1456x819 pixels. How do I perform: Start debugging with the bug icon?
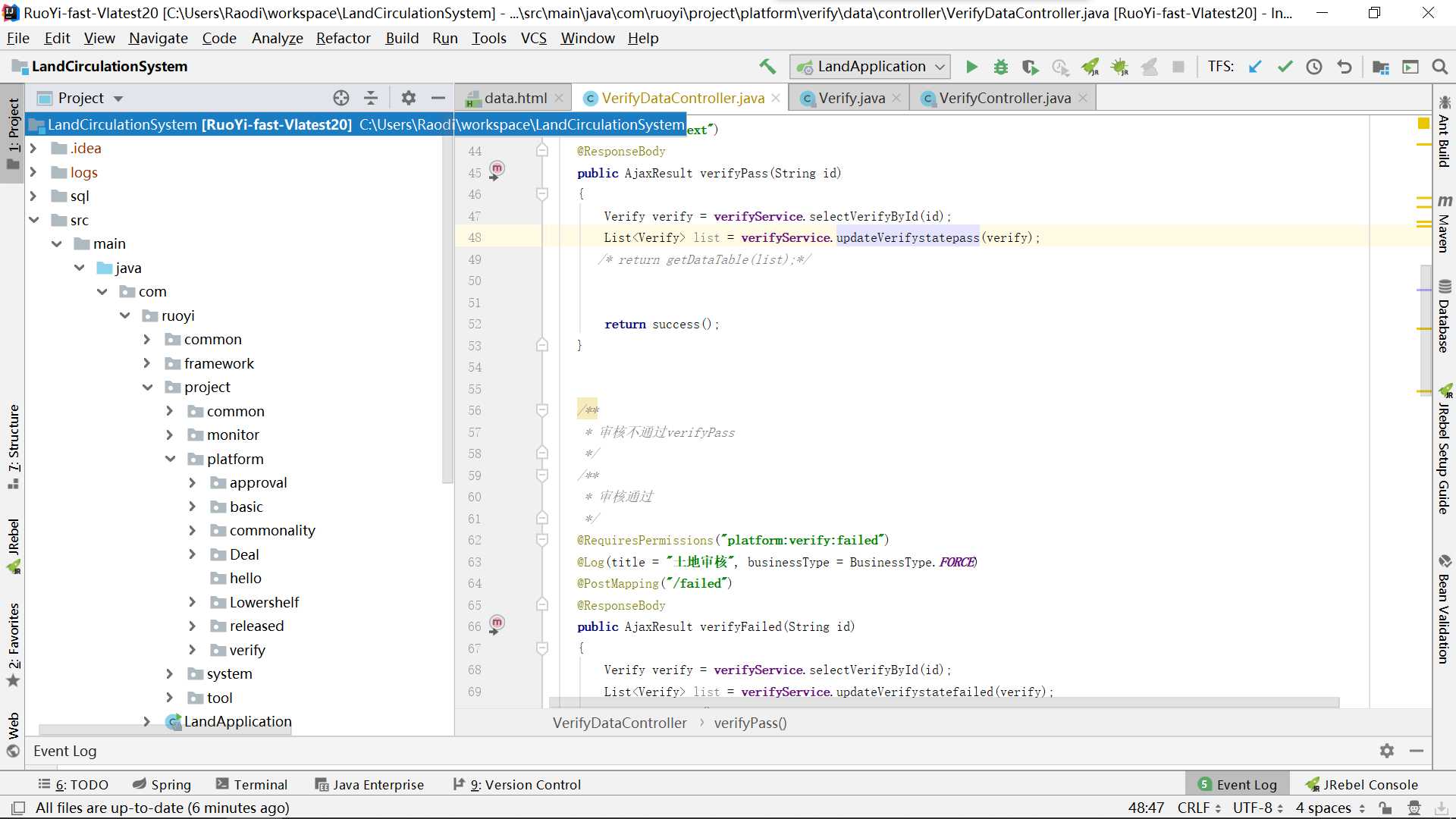click(x=1001, y=67)
